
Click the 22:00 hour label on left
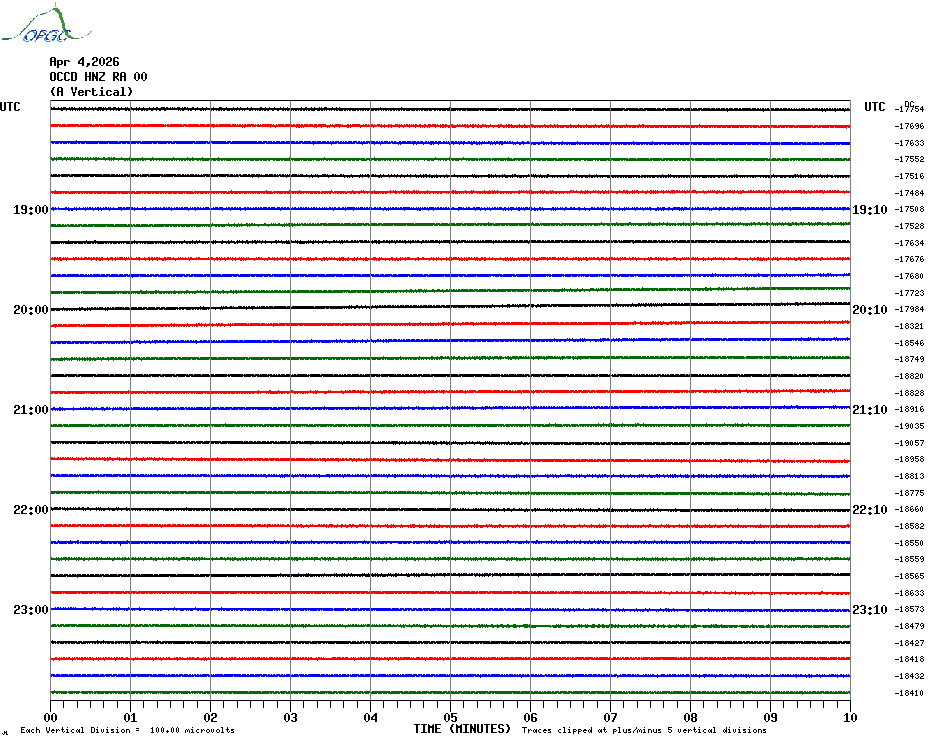(30, 510)
